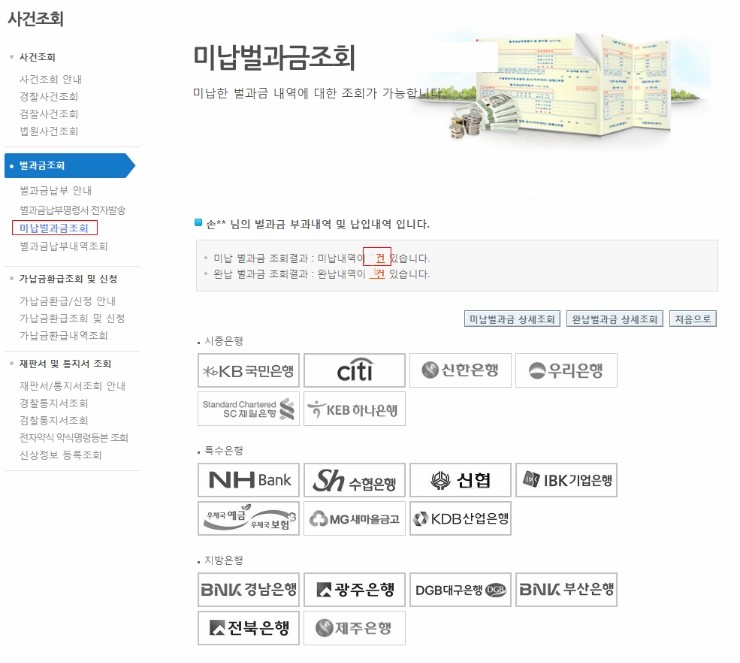
Task: Open the 우체국 예금 보험 logo
Action: point(248,519)
